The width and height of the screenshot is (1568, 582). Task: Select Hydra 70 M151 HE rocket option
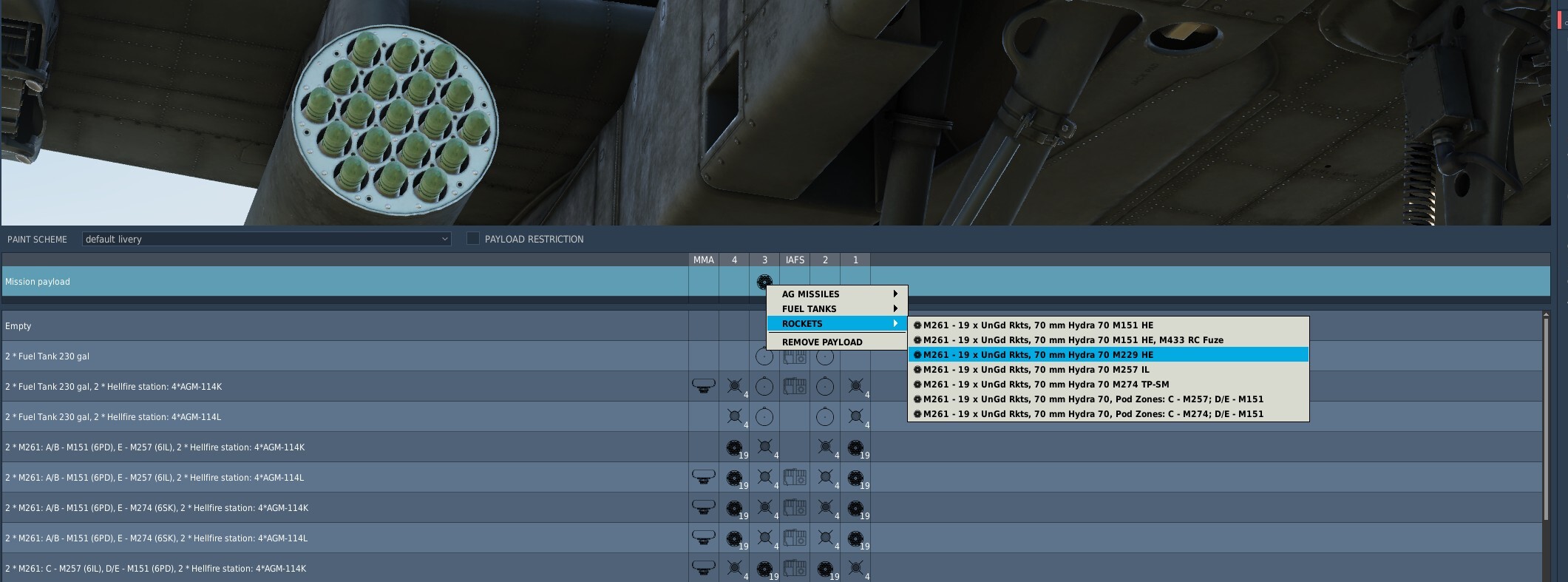[1108, 325]
